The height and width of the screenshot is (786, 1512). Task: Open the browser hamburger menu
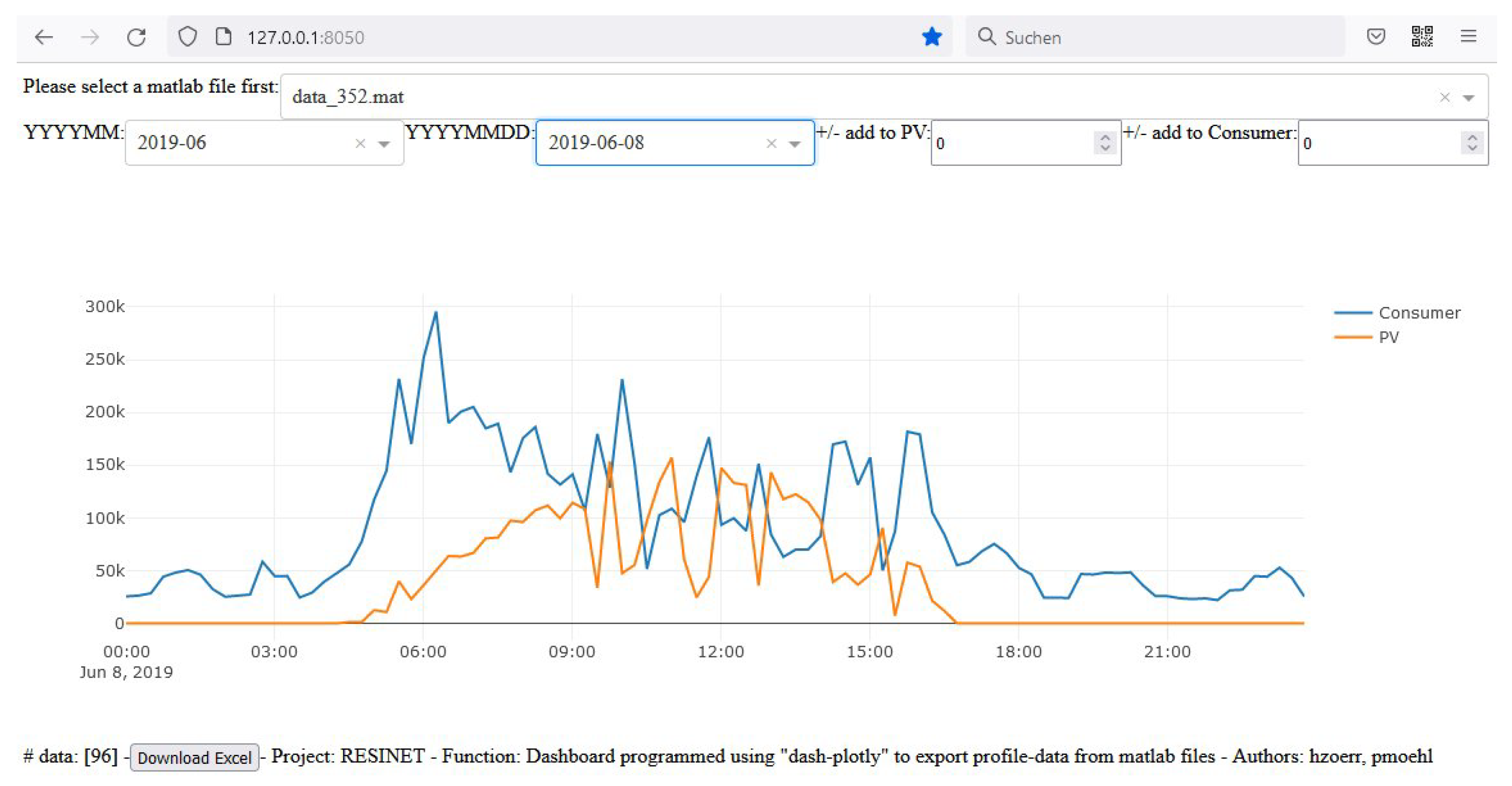[1468, 37]
